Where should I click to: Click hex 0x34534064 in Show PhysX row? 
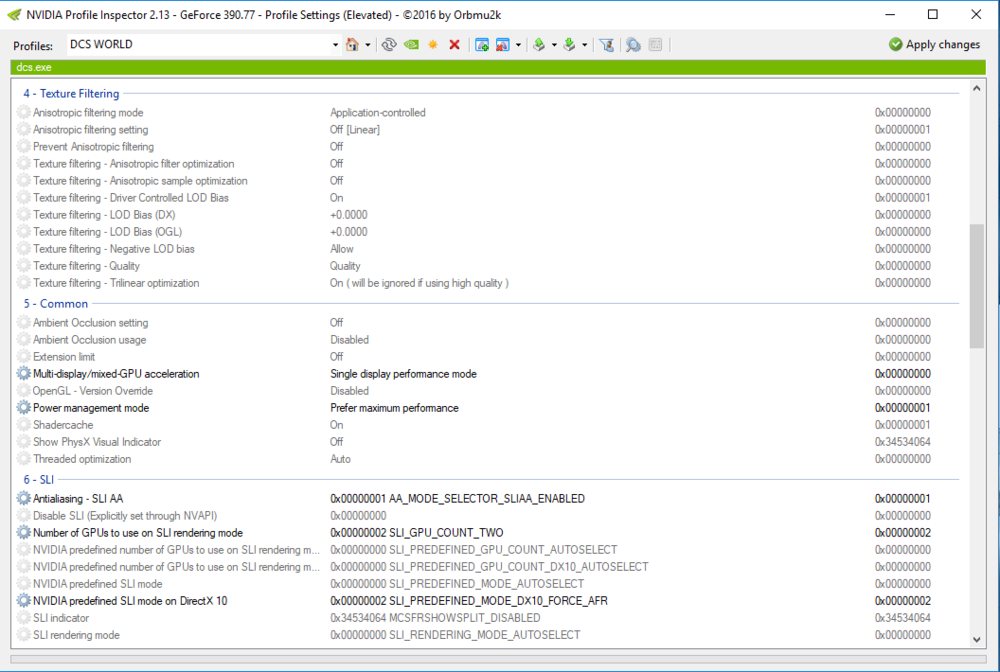pyautogui.click(x=902, y=442)
